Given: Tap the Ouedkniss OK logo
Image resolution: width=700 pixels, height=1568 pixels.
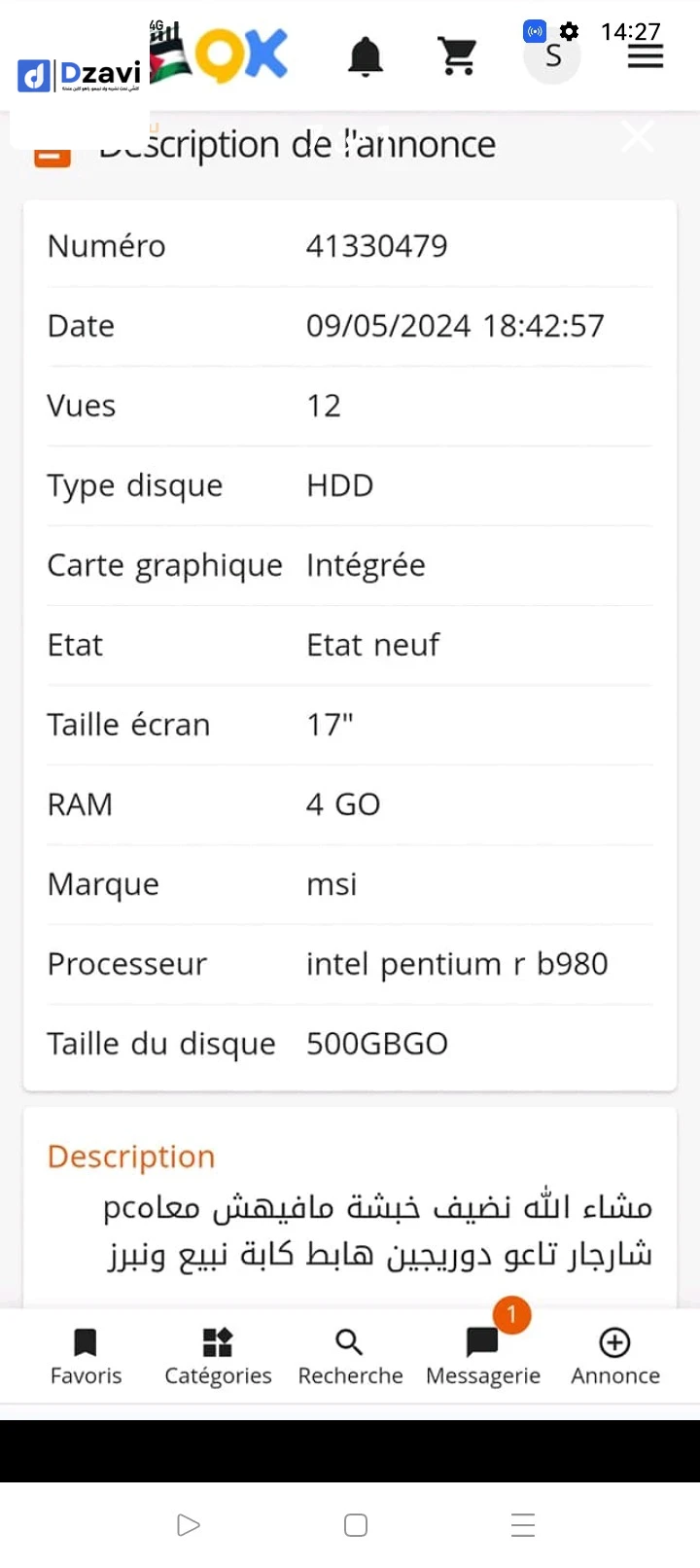Looking at the screenshot, I should [241, 54].
